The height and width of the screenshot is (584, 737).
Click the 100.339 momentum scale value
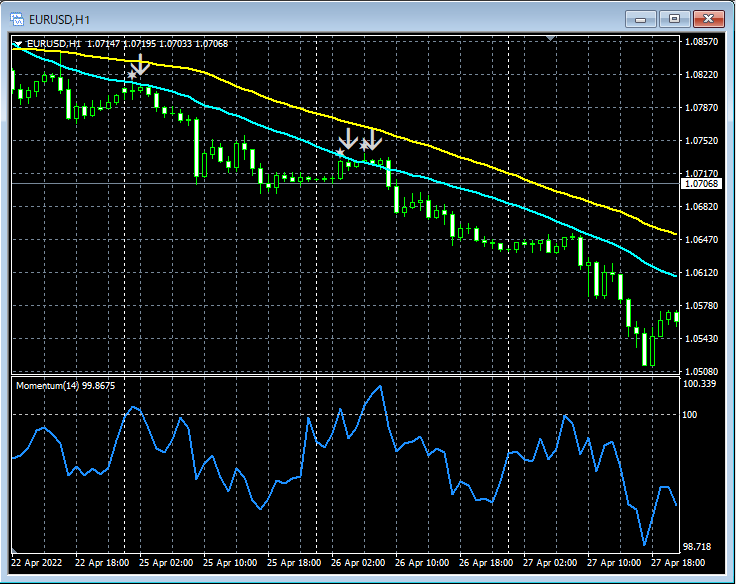pyautogui.click(x=699, y=384)
